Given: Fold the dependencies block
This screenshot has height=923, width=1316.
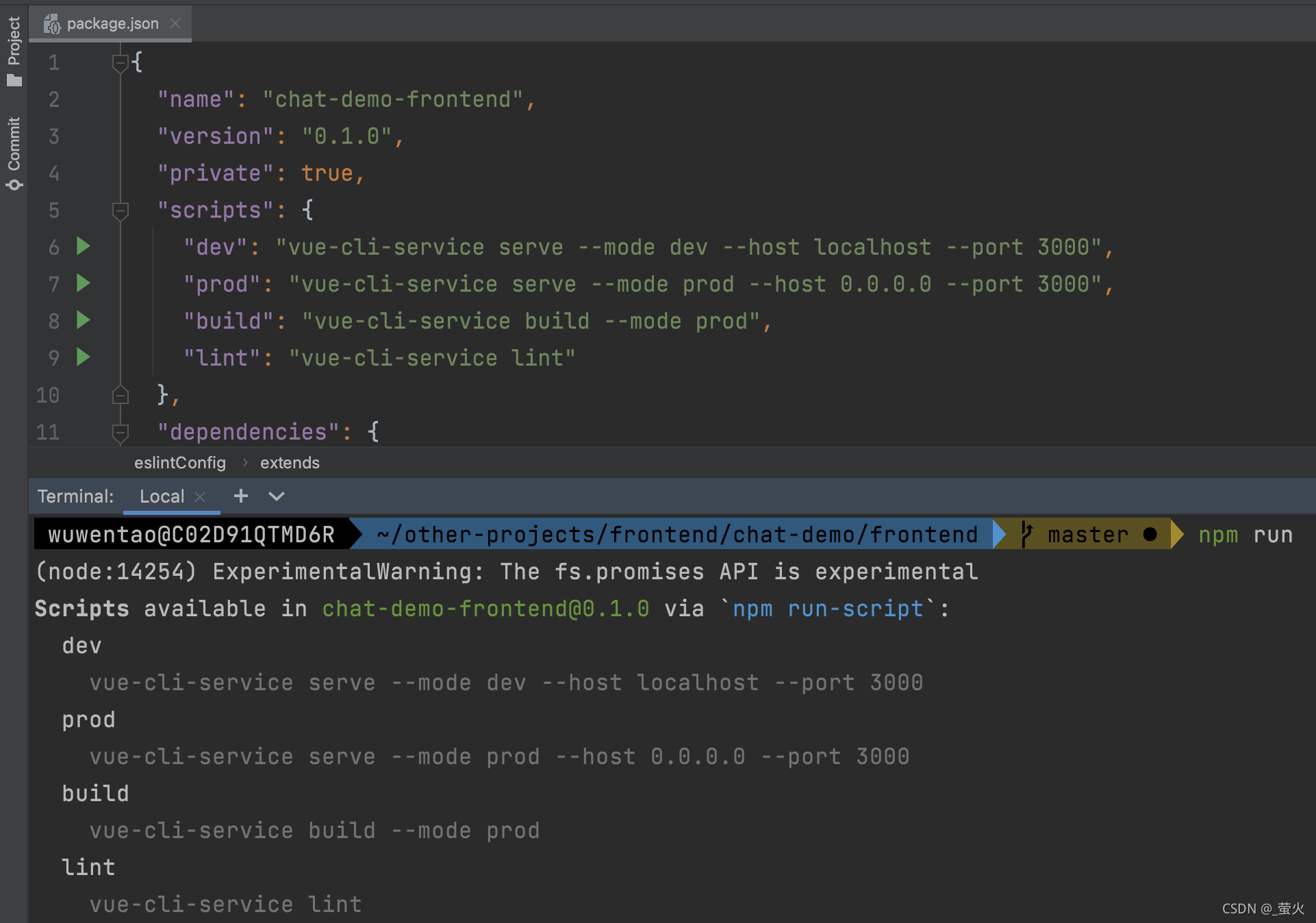Looking at the screenshot, I should (120, 433).
